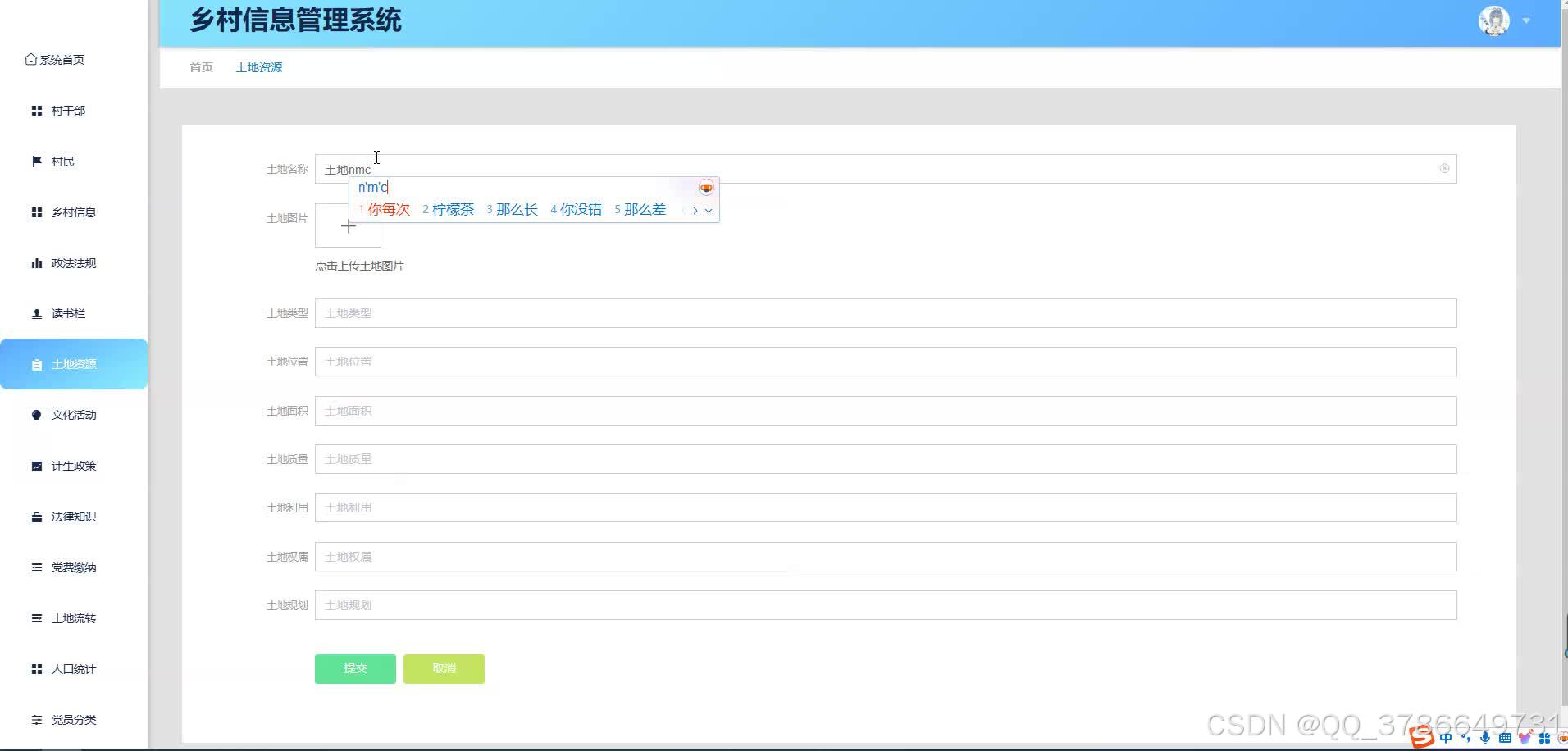
Task: Clear the 土地名称 field with the circle-x icon
Action: (1444, 169)
